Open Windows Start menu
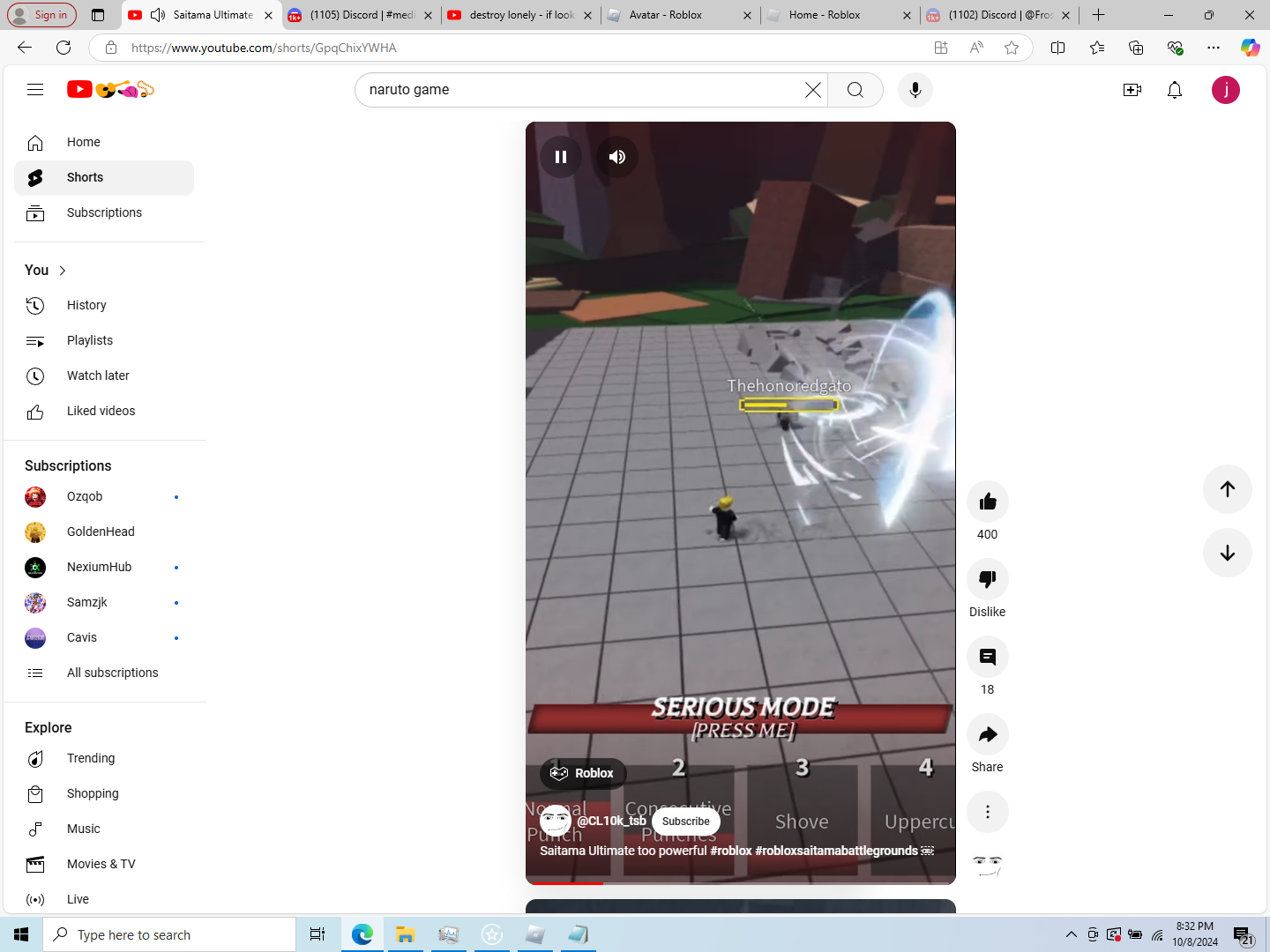 21,934
